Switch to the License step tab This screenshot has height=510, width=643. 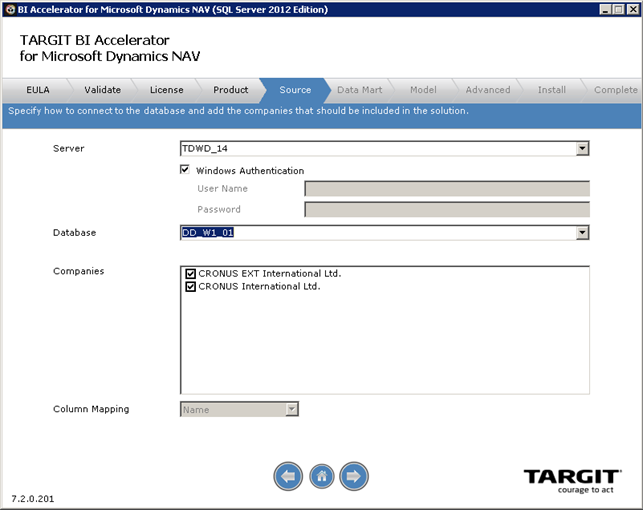(166, 90)
